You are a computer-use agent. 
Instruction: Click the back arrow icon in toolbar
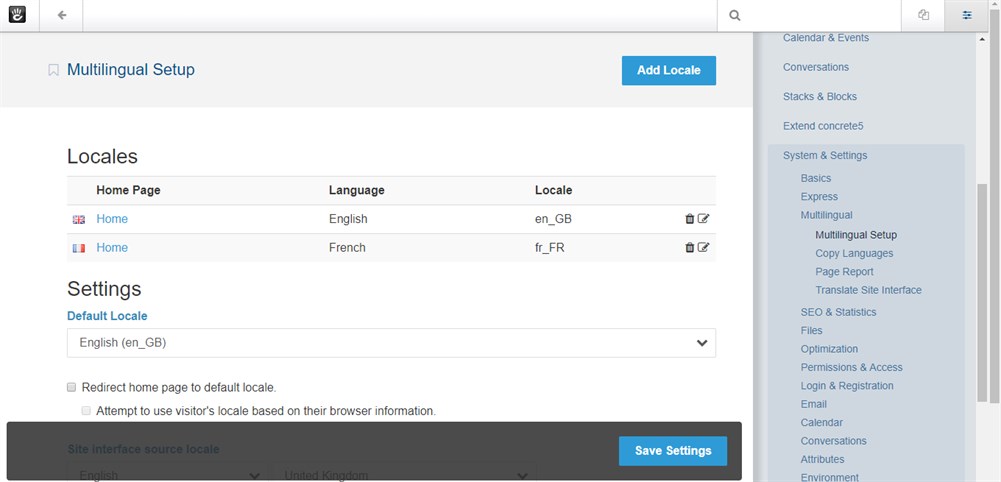[62, 15]
